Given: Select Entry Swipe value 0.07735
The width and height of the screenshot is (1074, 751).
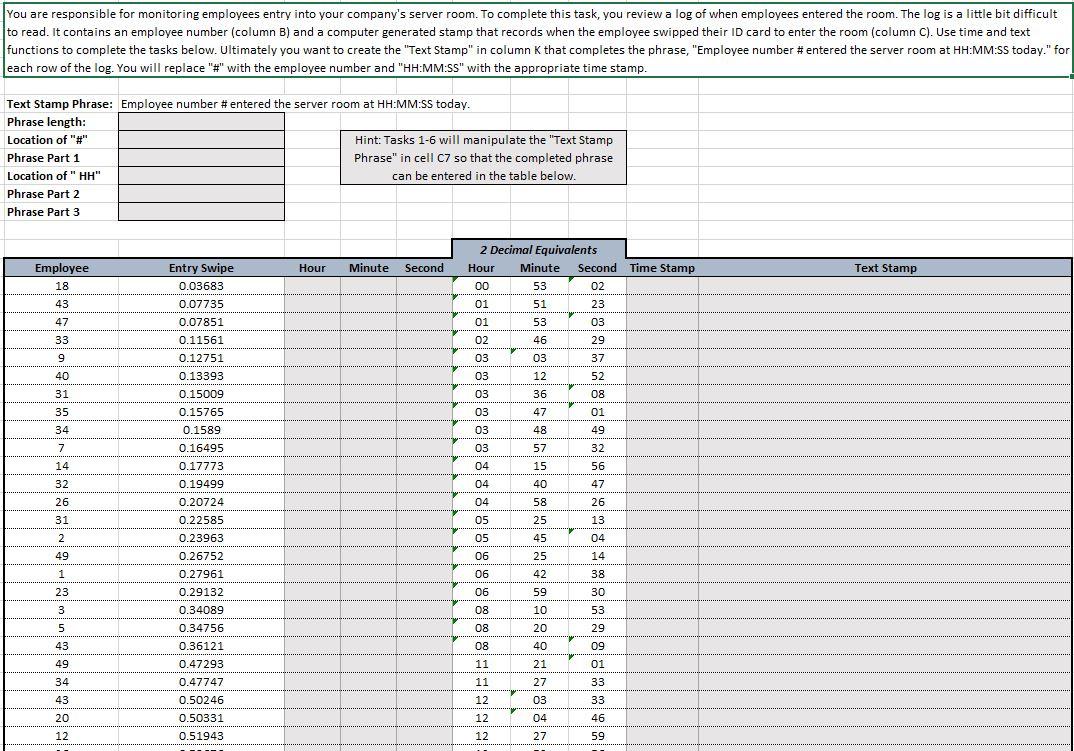Looking at the screenshot, I should click(x=201, y=304).
